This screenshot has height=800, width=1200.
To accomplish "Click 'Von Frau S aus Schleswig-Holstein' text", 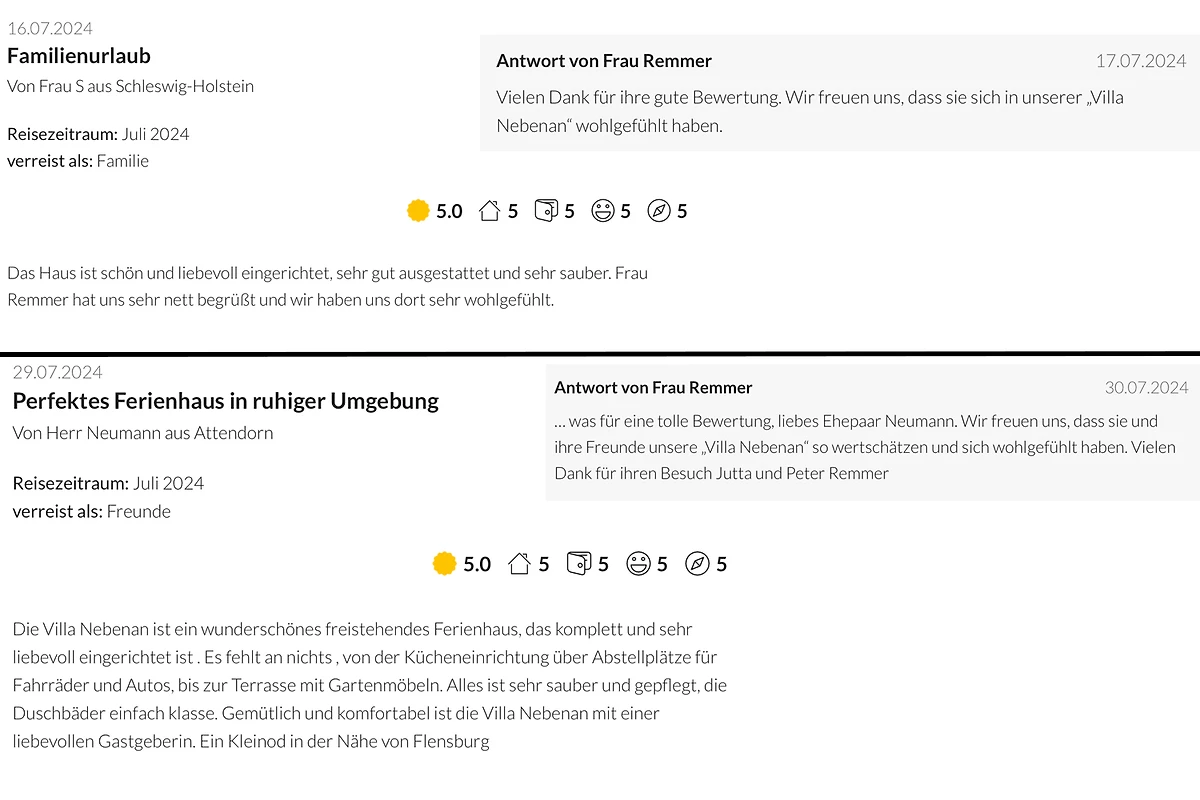I will [131, 86].
